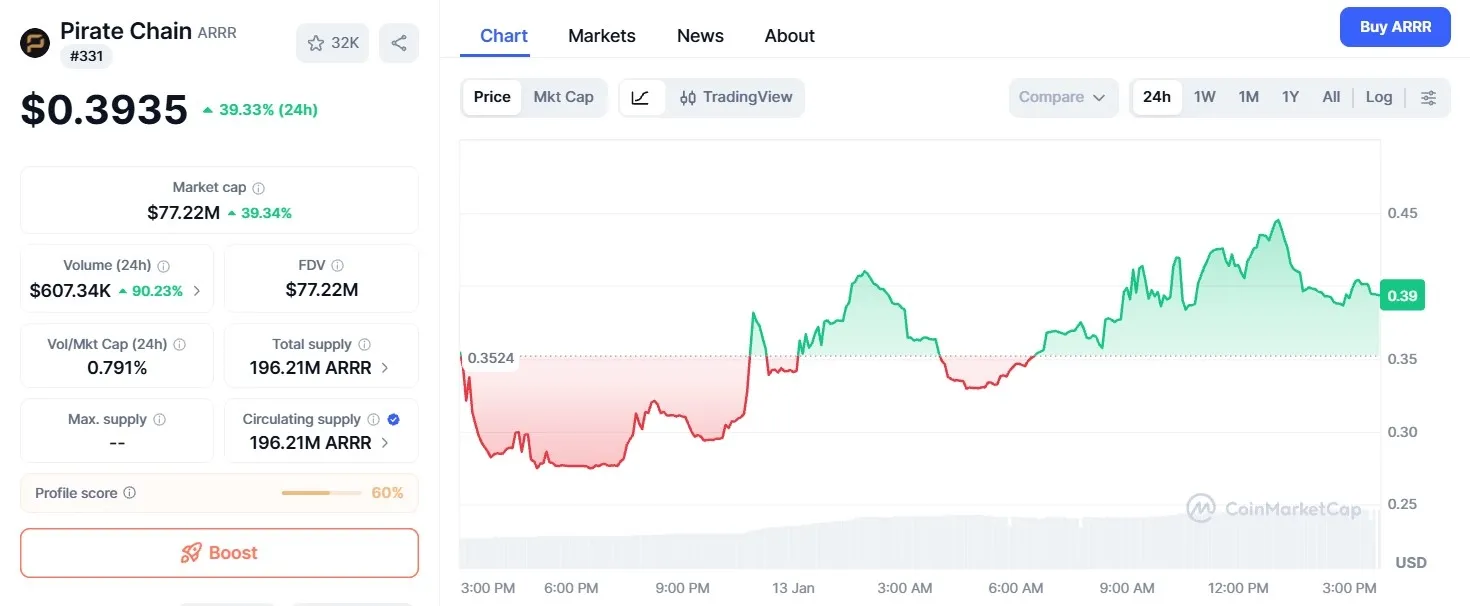The image size is (1470, 606).
Task: Click the Boost button
Action: [x=219, y=552]
